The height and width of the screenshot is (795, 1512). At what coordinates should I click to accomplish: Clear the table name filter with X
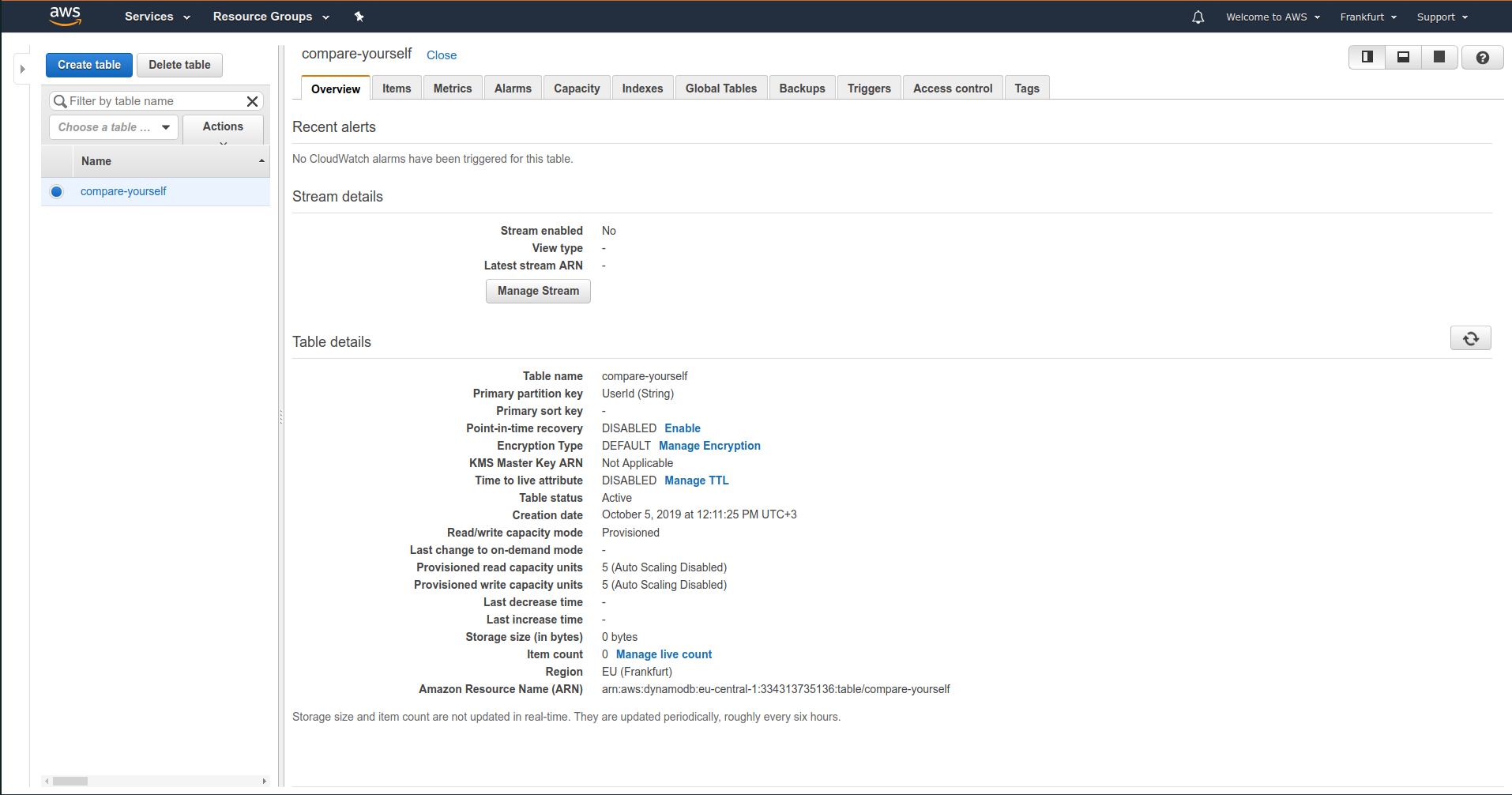(253, 101)
